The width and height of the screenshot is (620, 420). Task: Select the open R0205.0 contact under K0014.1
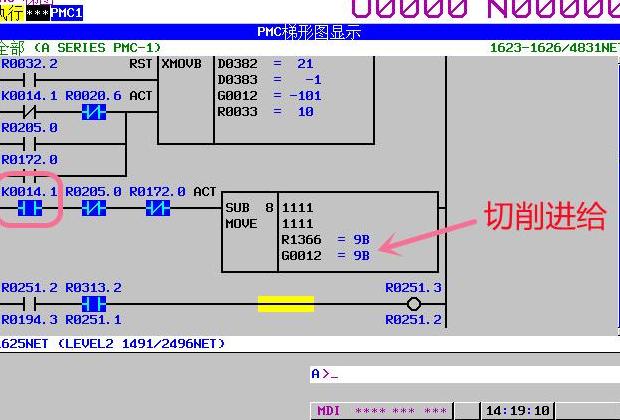point(30,144)
